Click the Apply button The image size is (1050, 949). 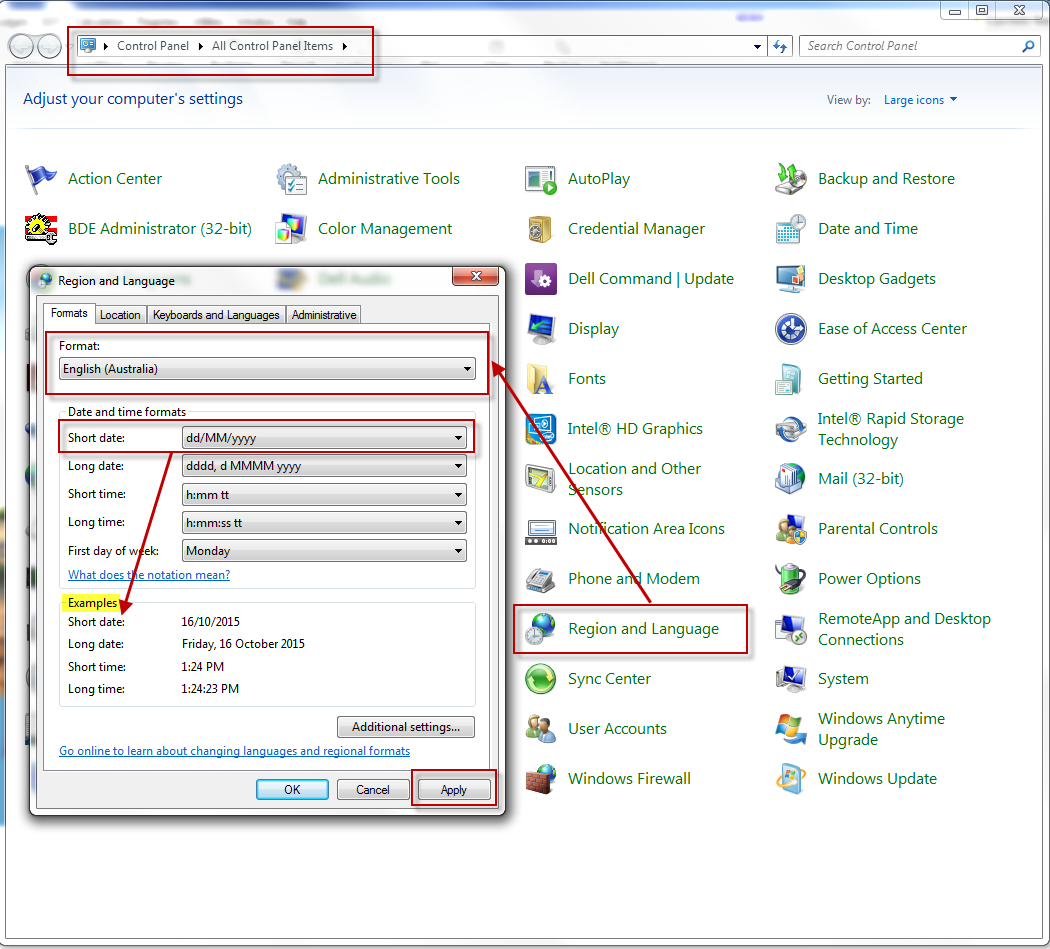tap(454, 790)
